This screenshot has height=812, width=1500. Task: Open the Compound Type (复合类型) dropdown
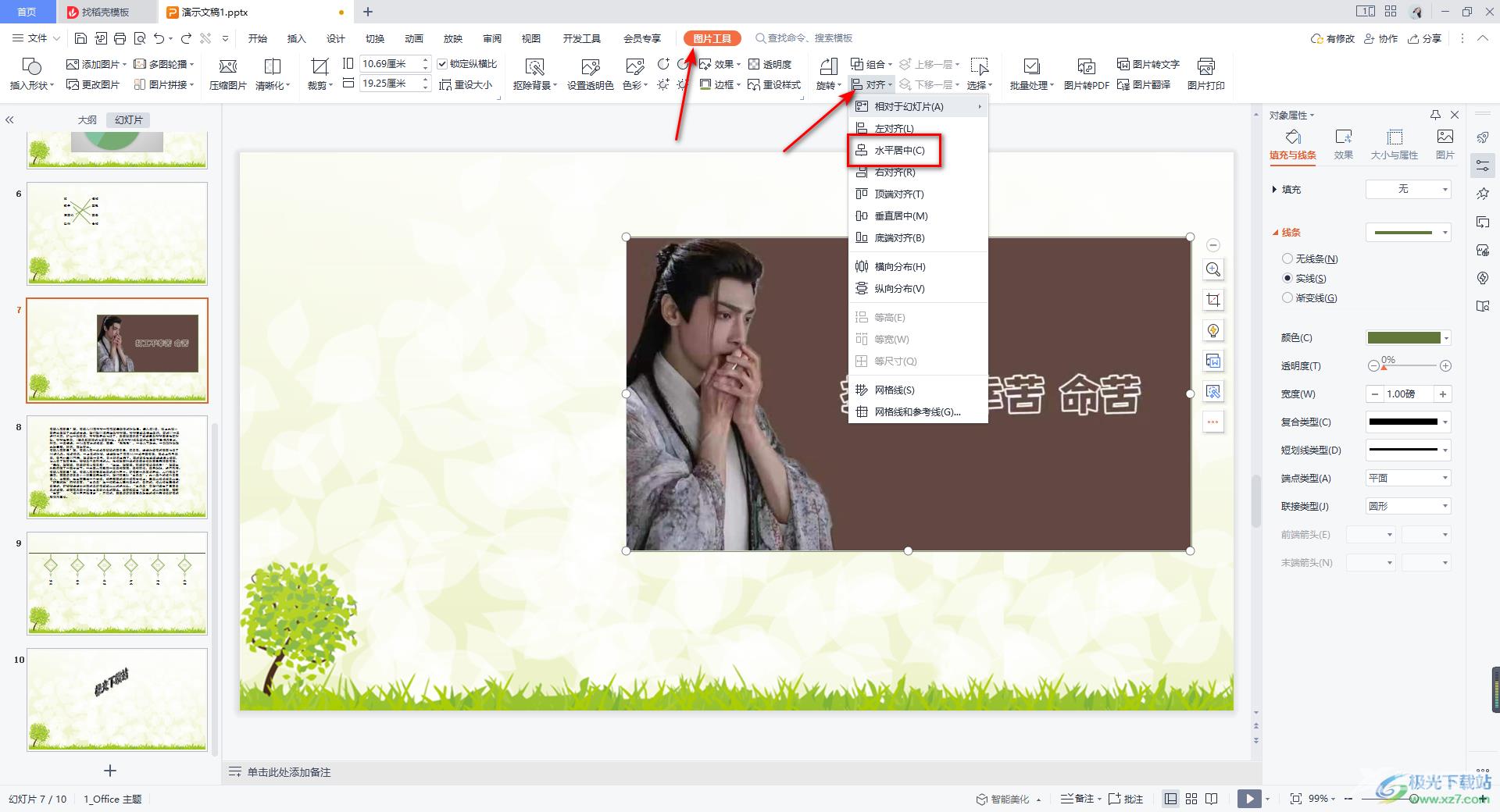coord(1409,422)
